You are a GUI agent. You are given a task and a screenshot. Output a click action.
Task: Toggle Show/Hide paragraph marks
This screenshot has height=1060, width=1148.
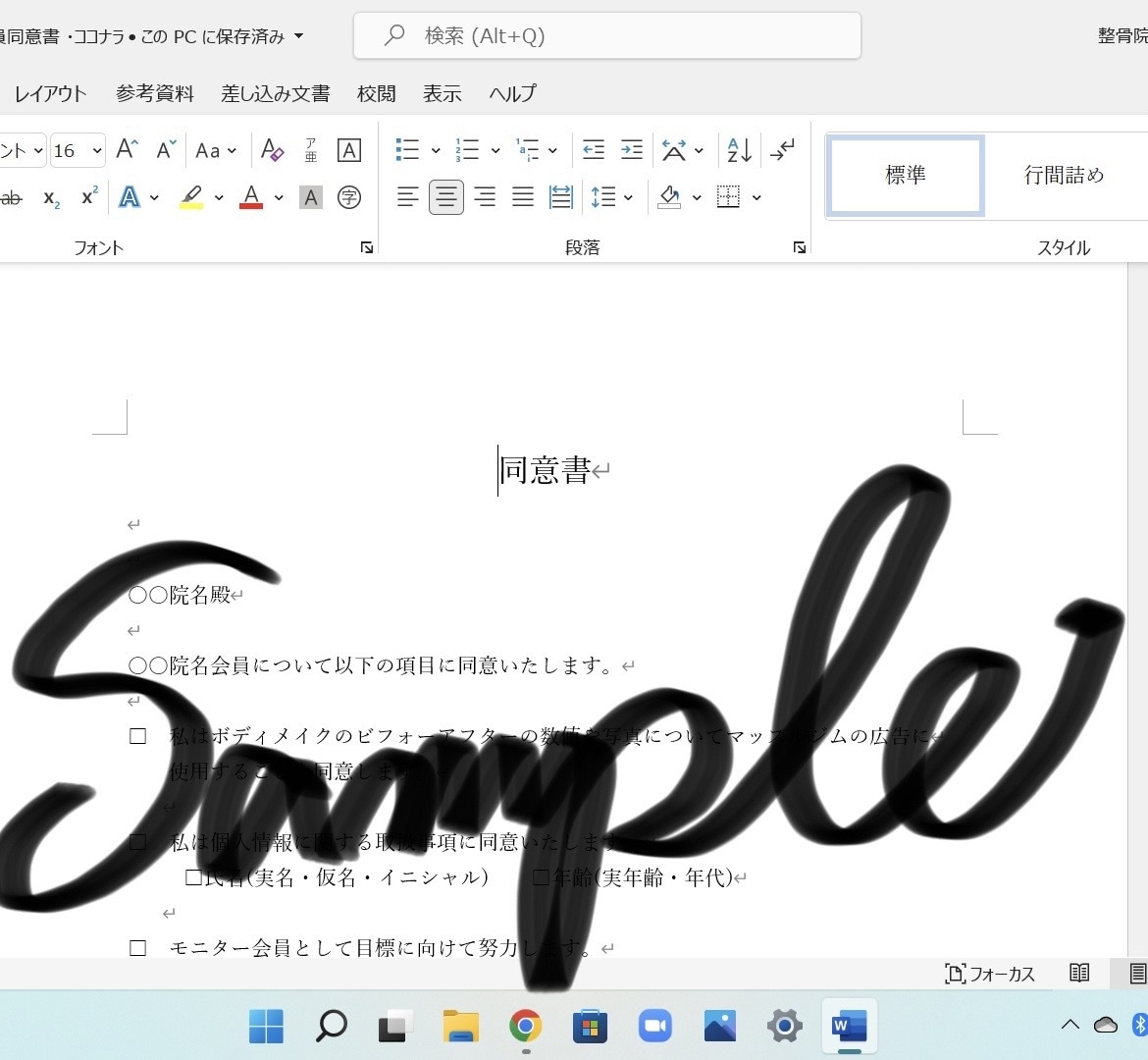click(783, 150)
